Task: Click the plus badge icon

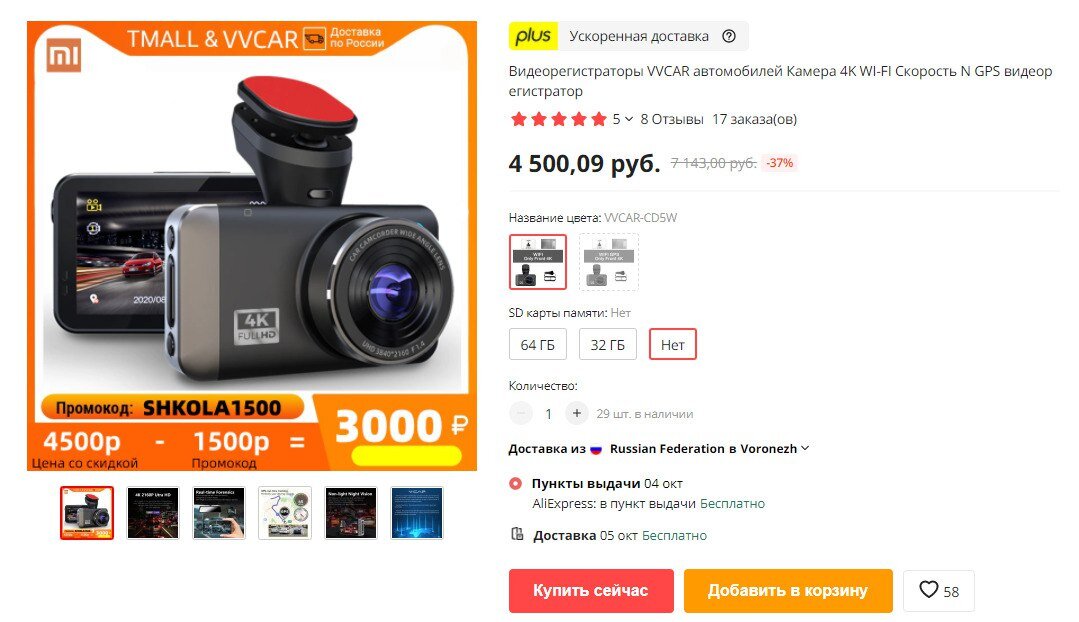Action: tap(533, 36)
